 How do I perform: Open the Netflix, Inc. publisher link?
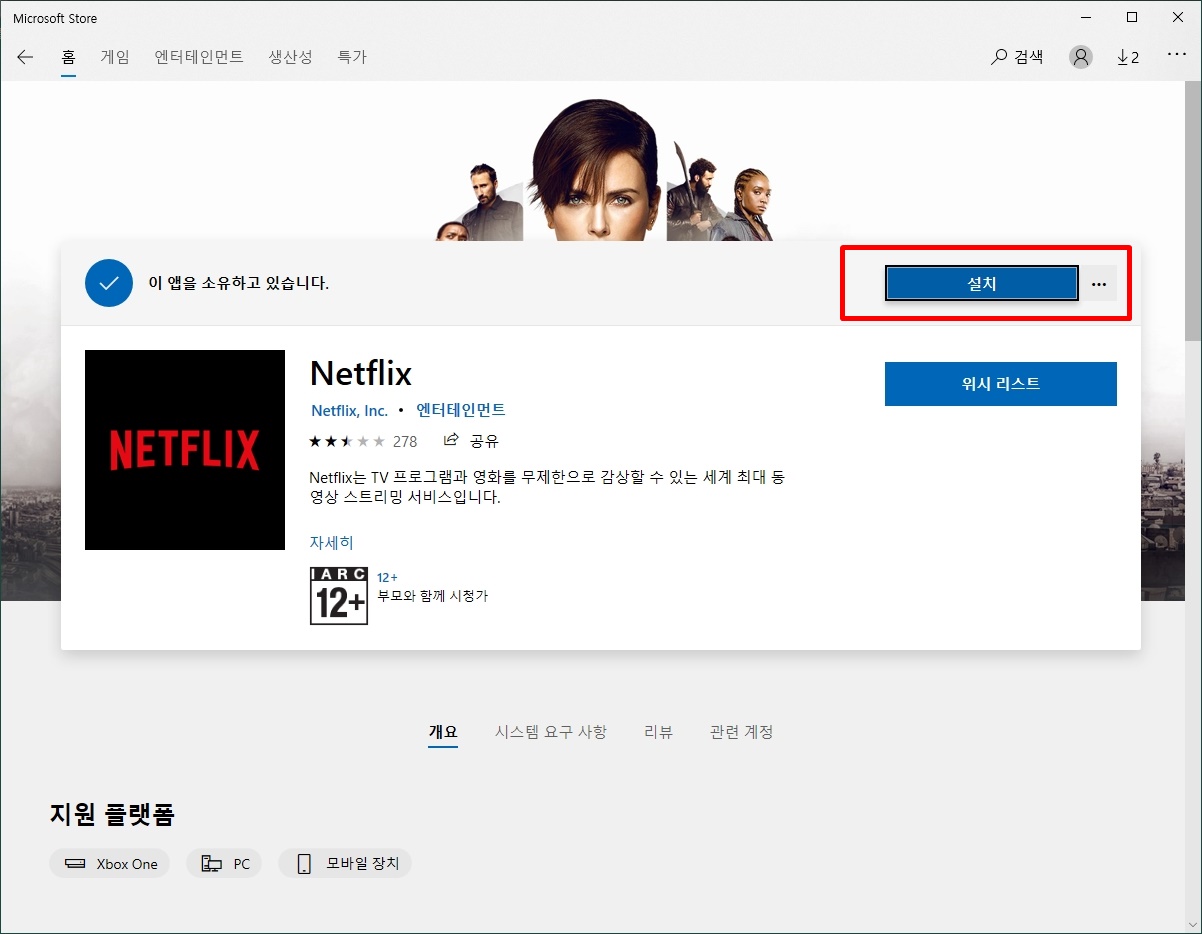click(x=349, y=411)
